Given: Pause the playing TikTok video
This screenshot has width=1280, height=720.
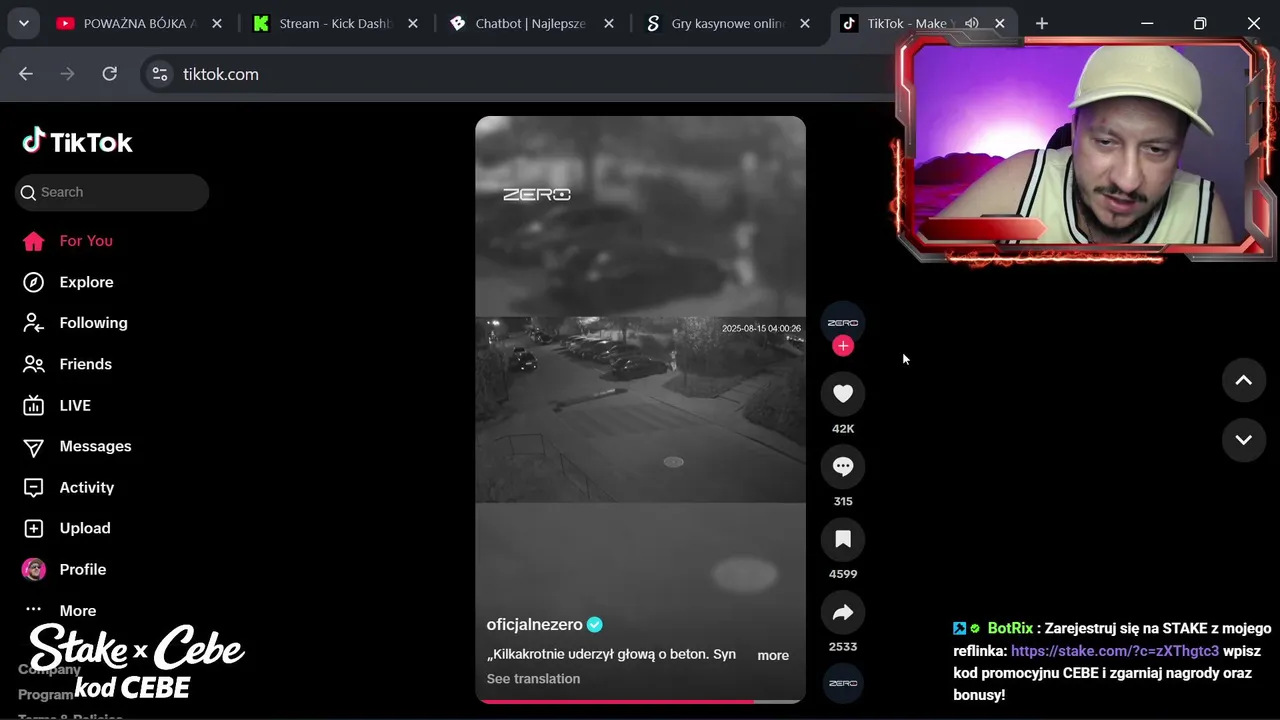Looking at the screenshot, I should tap(640, 410).
